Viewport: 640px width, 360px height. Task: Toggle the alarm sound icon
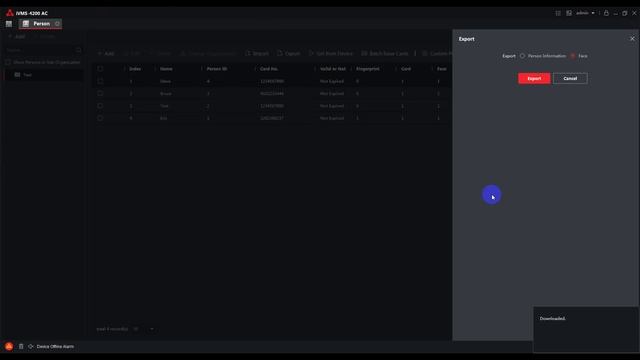[x=31, y=347]
